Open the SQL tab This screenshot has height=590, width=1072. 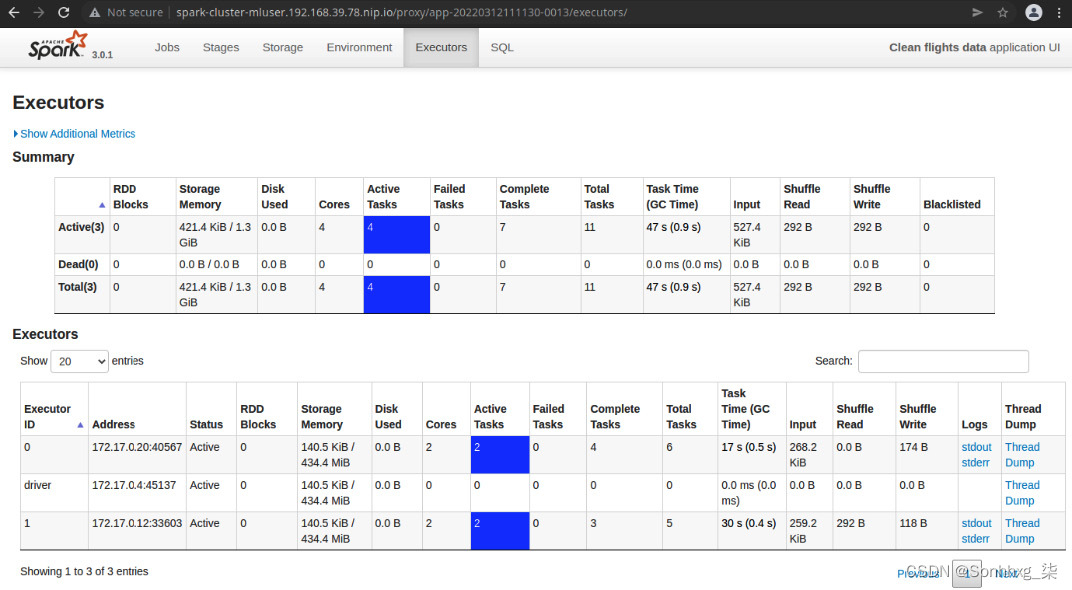click(502, 47)
